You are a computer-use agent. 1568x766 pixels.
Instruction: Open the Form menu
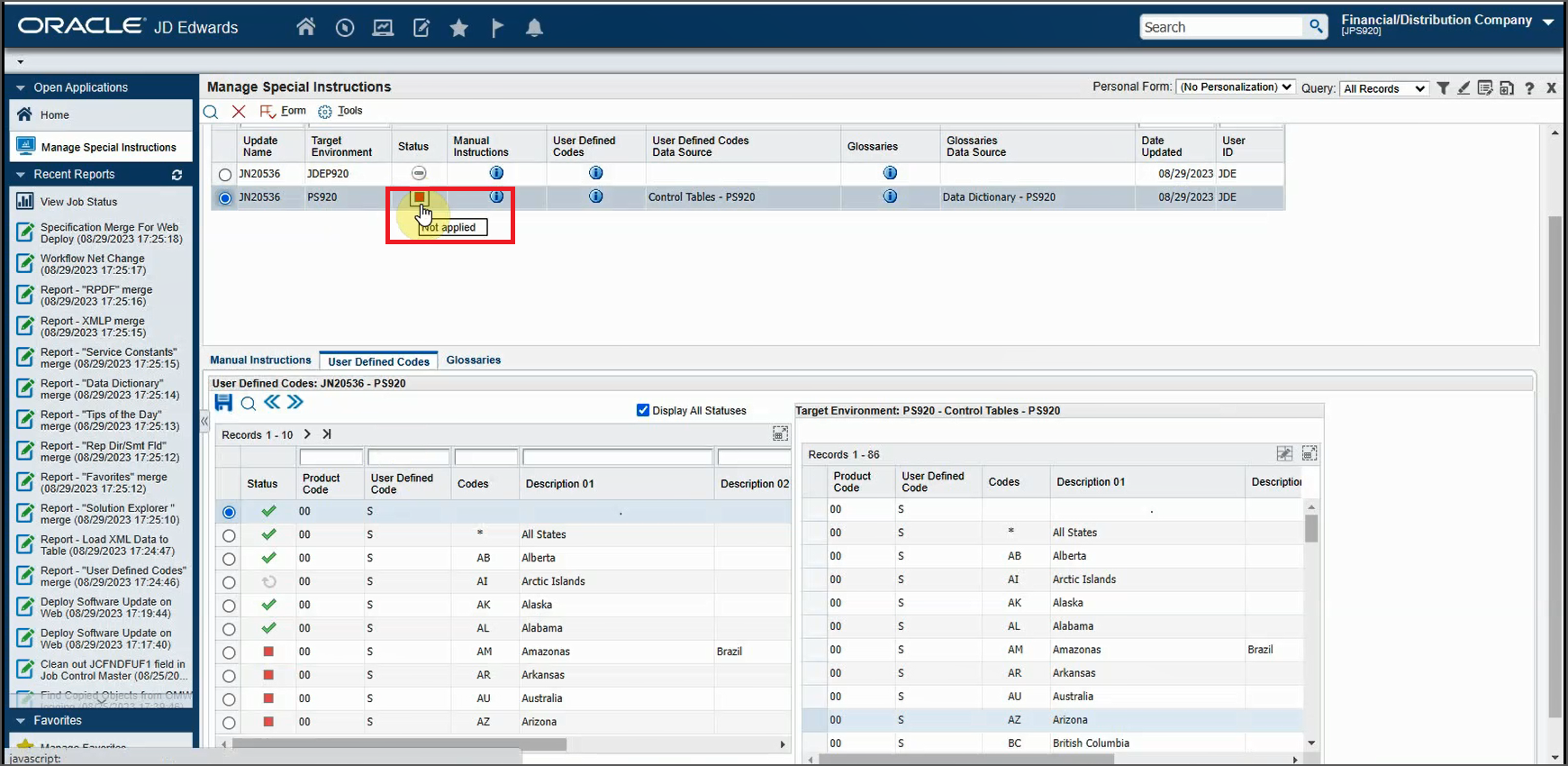point(283,111)
